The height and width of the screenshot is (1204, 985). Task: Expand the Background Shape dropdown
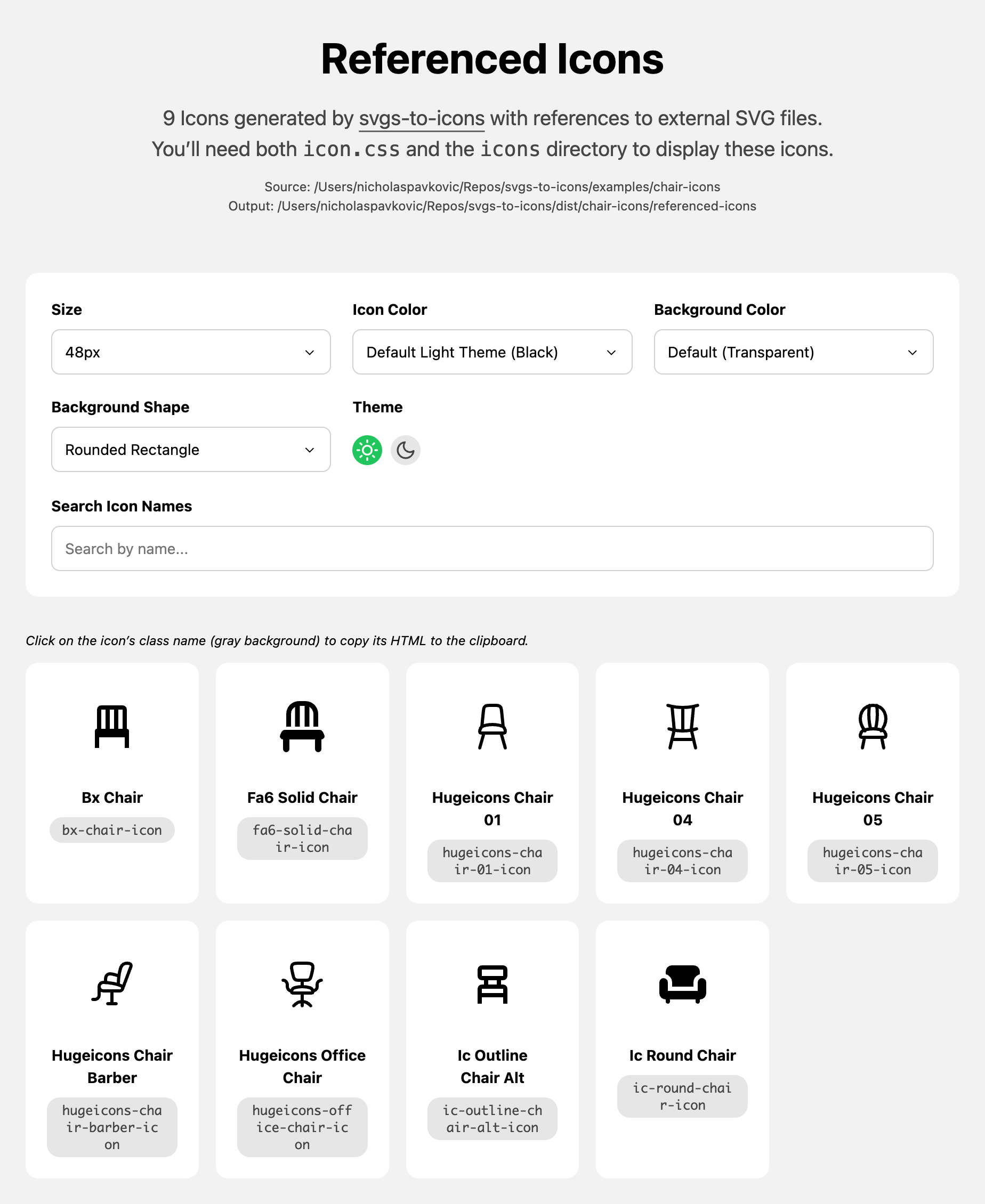click(x=191, y=450)
